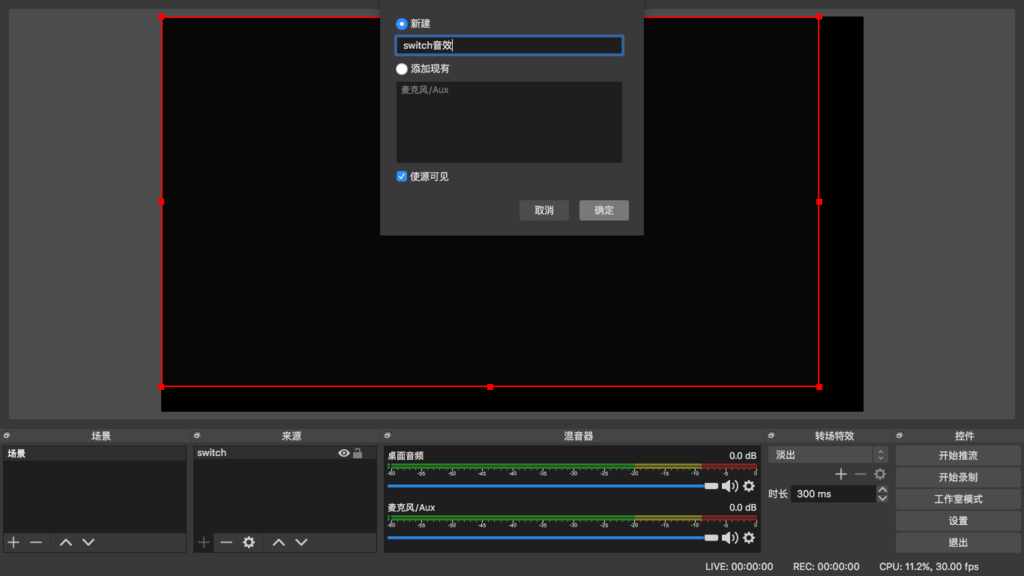The width and height of the screenshot is (1024, 576).
Task: Open the 淡出 transition dropdown
Action: pyautogui.click(x=820, y=454)
